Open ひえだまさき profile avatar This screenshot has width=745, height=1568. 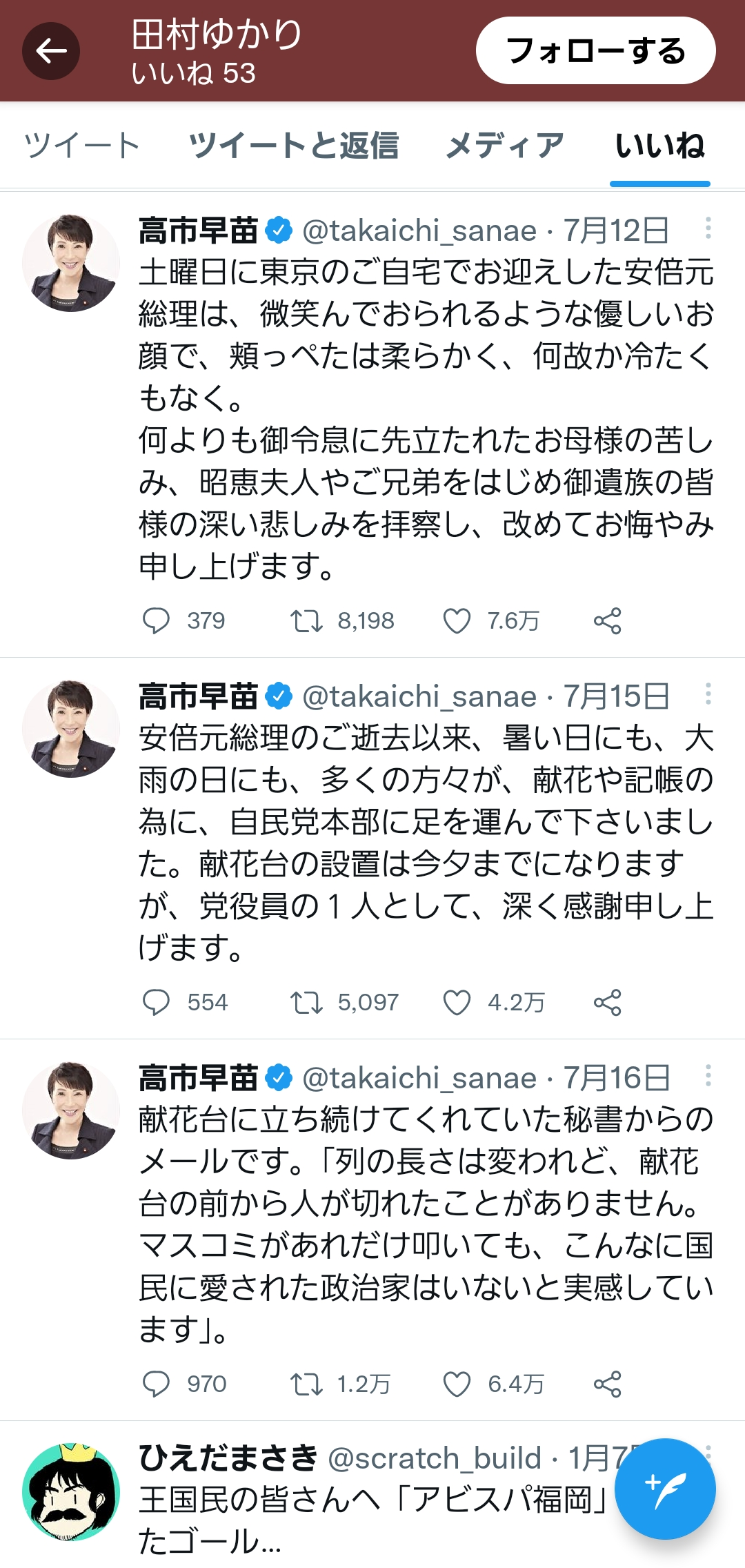pos(71,1492)
